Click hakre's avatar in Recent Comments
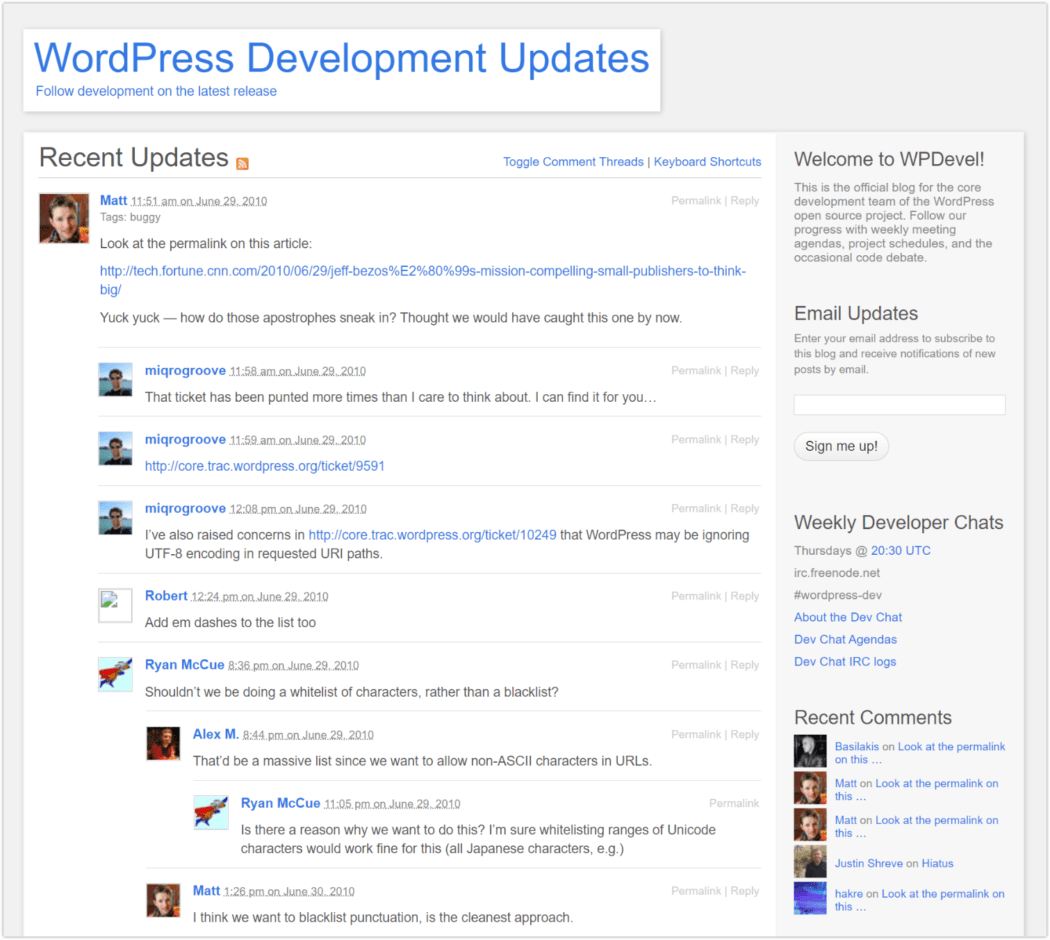This screenshot has height=940, width=1050. point(810,898)
